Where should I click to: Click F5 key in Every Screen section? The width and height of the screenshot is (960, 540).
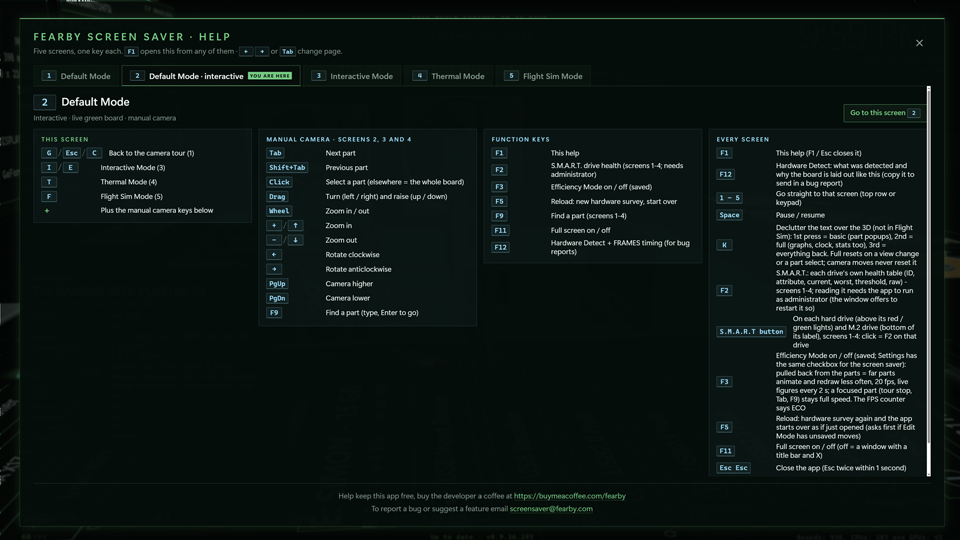724,427
